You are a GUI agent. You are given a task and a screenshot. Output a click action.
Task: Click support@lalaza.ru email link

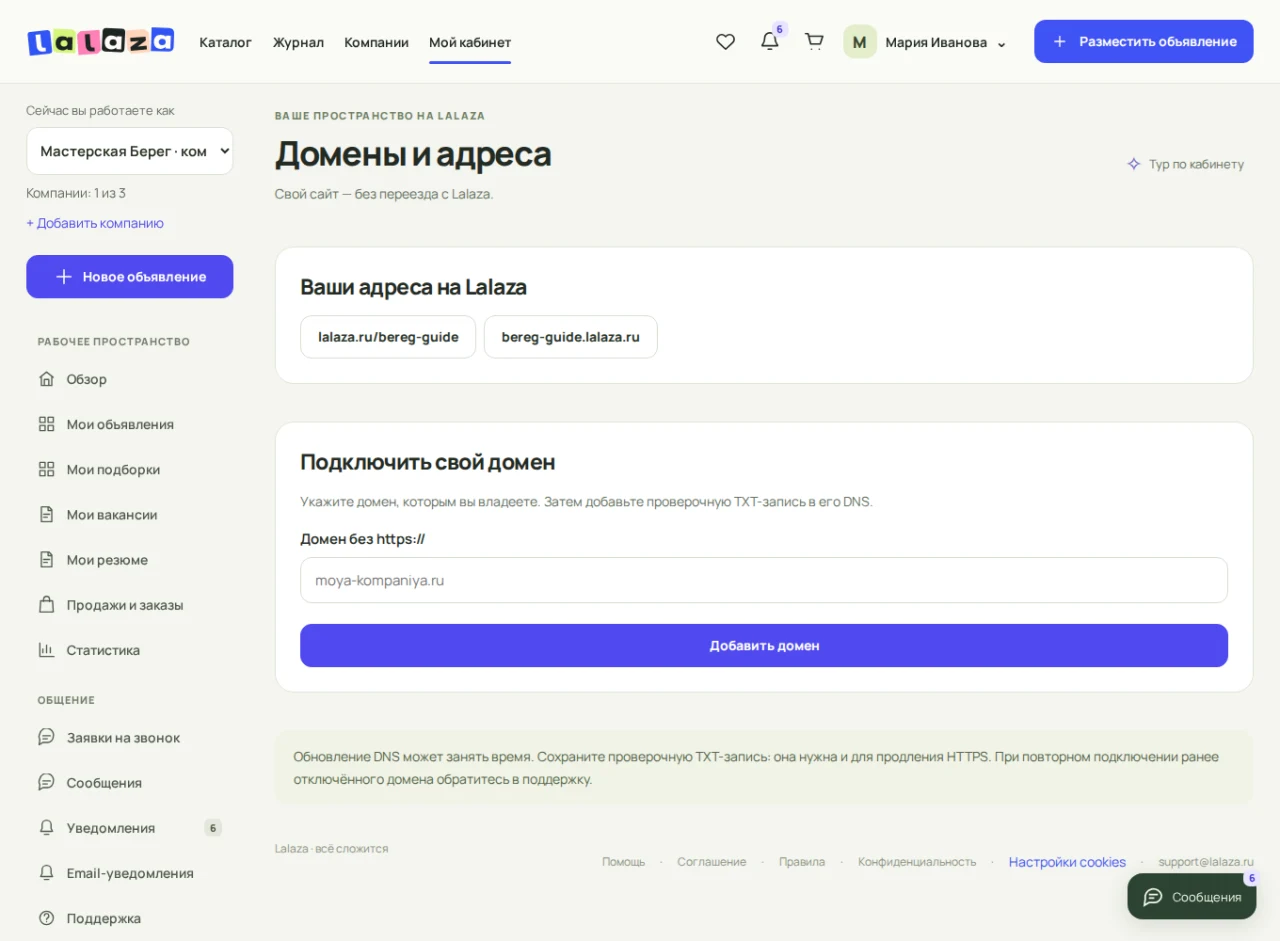tap(1206, 862)
